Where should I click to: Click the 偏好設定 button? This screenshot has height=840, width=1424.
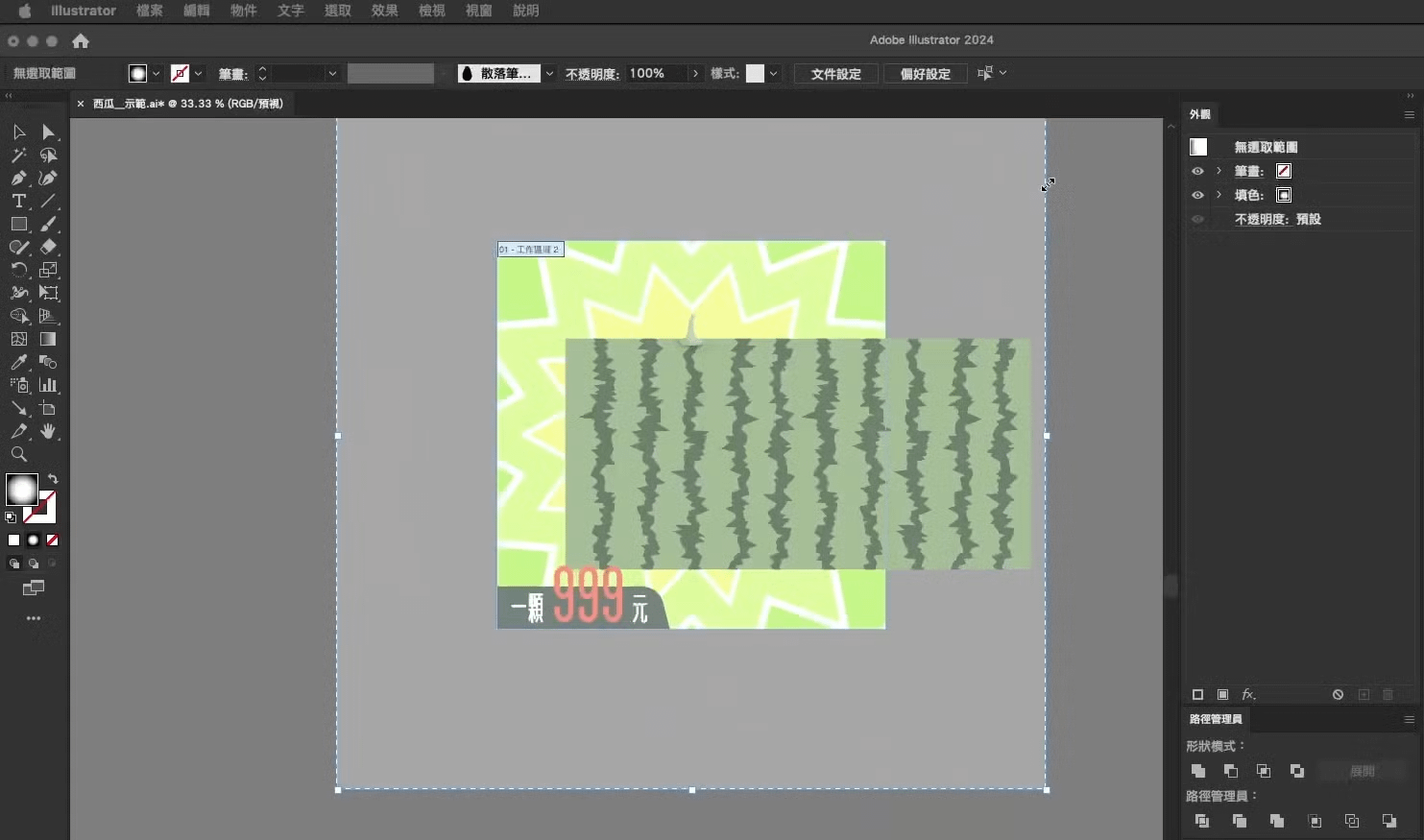[x=925, y=74]
